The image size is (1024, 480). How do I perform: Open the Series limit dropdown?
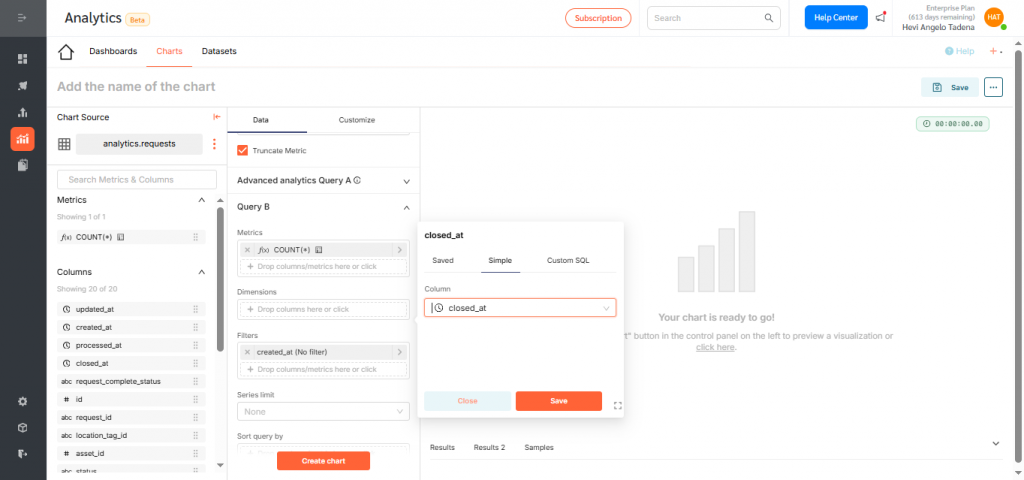323,411
